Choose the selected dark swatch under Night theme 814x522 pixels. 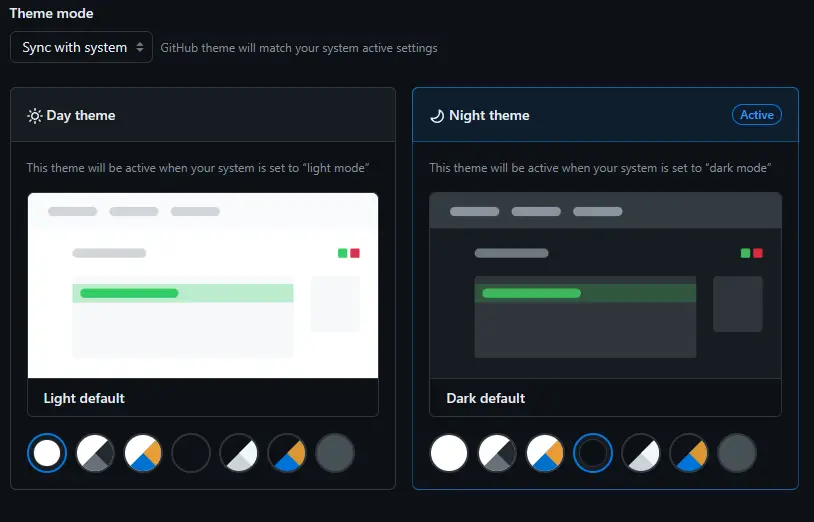tap(593, 453)
